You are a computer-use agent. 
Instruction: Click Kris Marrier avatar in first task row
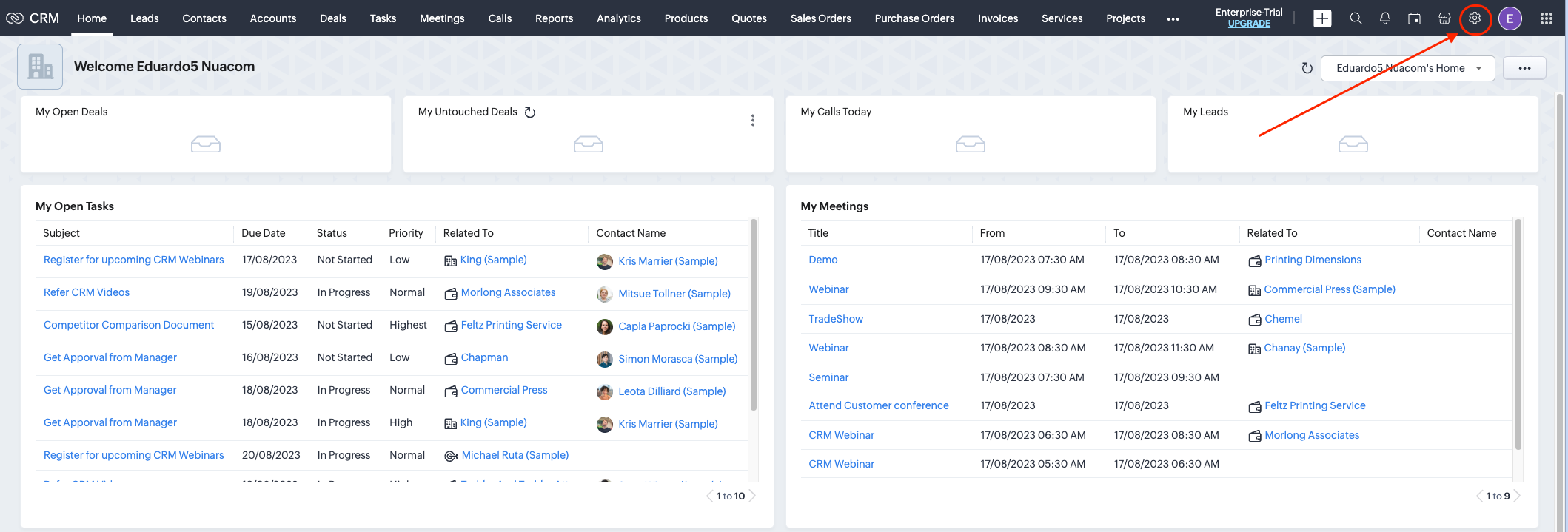coord(605,261)
